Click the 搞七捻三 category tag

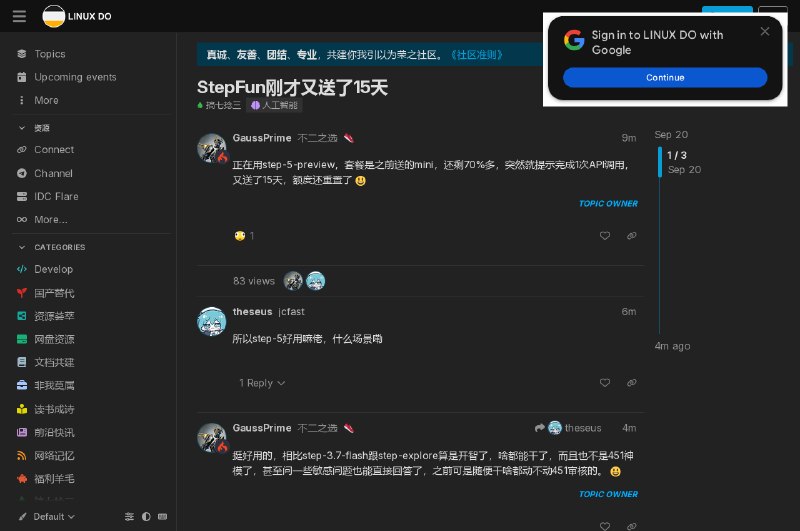219,106
